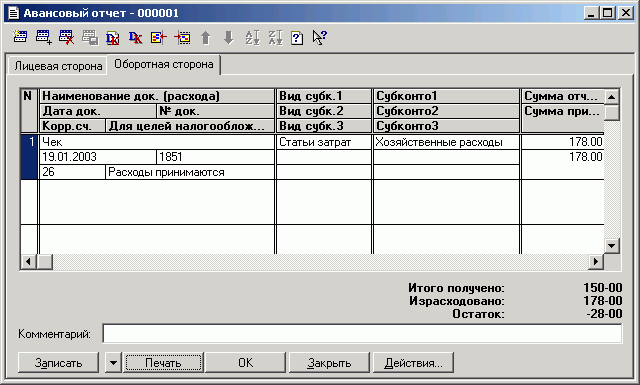Click the Для целей налогооблож... column header
Viewport: 640px width, 385px height.
click(190, 126)
